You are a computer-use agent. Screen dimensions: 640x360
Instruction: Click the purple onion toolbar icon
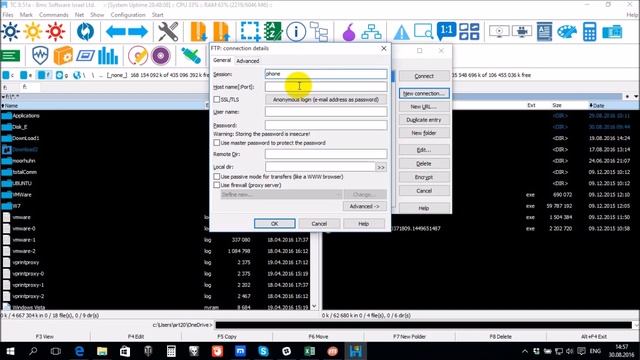coord(349,32)
